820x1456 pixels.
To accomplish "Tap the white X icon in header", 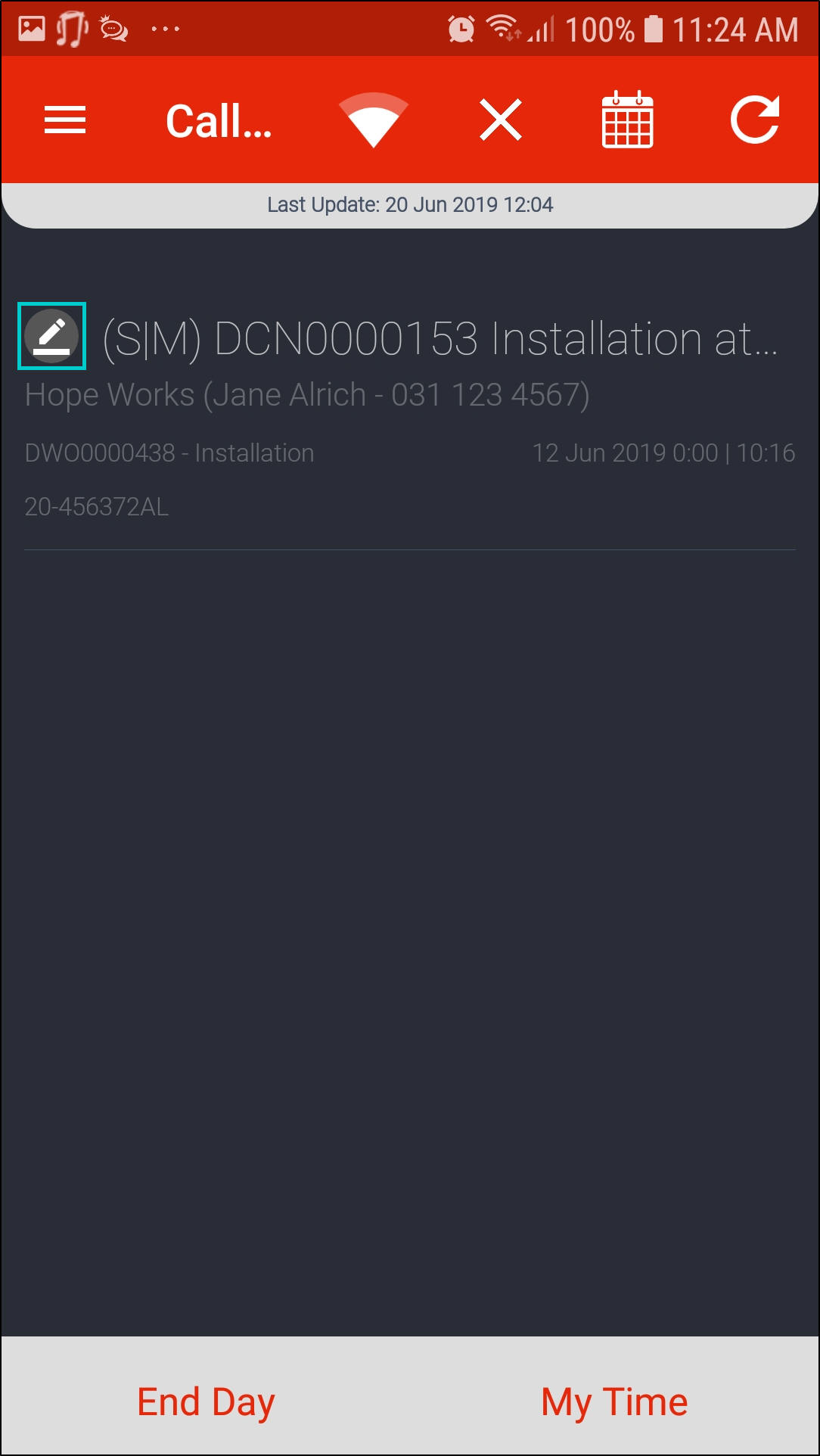I will (x=501, y=120).
